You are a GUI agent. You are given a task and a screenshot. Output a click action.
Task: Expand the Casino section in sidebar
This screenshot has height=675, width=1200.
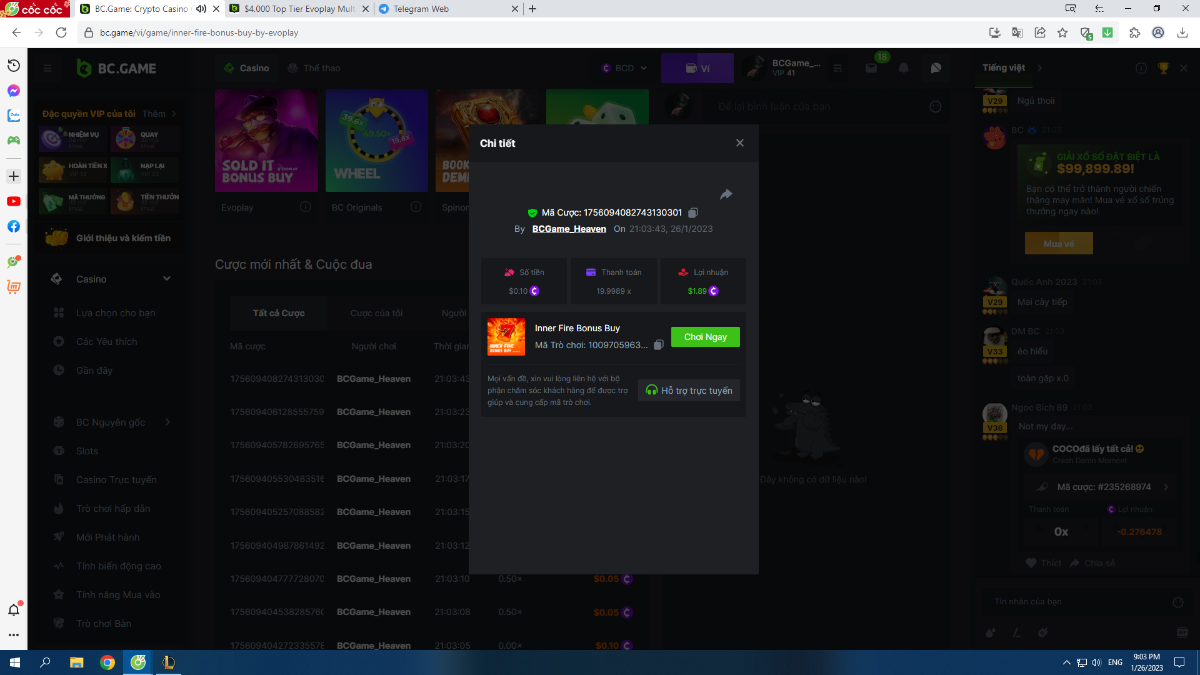(x=167, y=279)
